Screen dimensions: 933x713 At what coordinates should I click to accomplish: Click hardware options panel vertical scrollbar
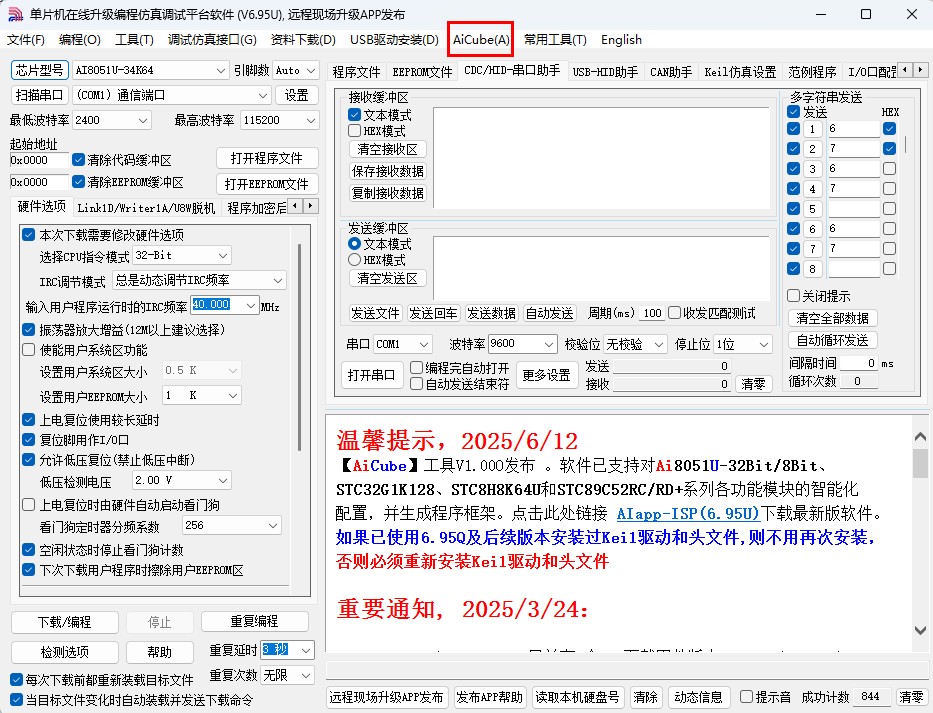(x=299, y=347)
